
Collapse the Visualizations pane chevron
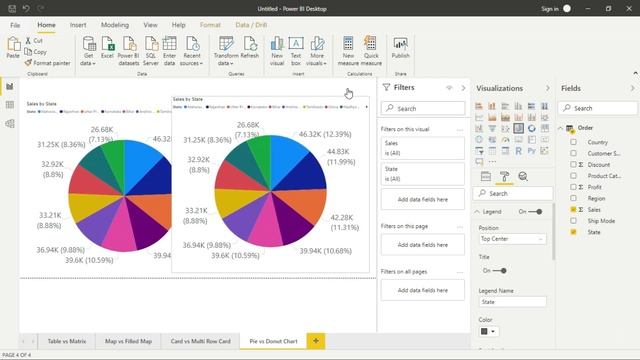[x=547, y=88]
